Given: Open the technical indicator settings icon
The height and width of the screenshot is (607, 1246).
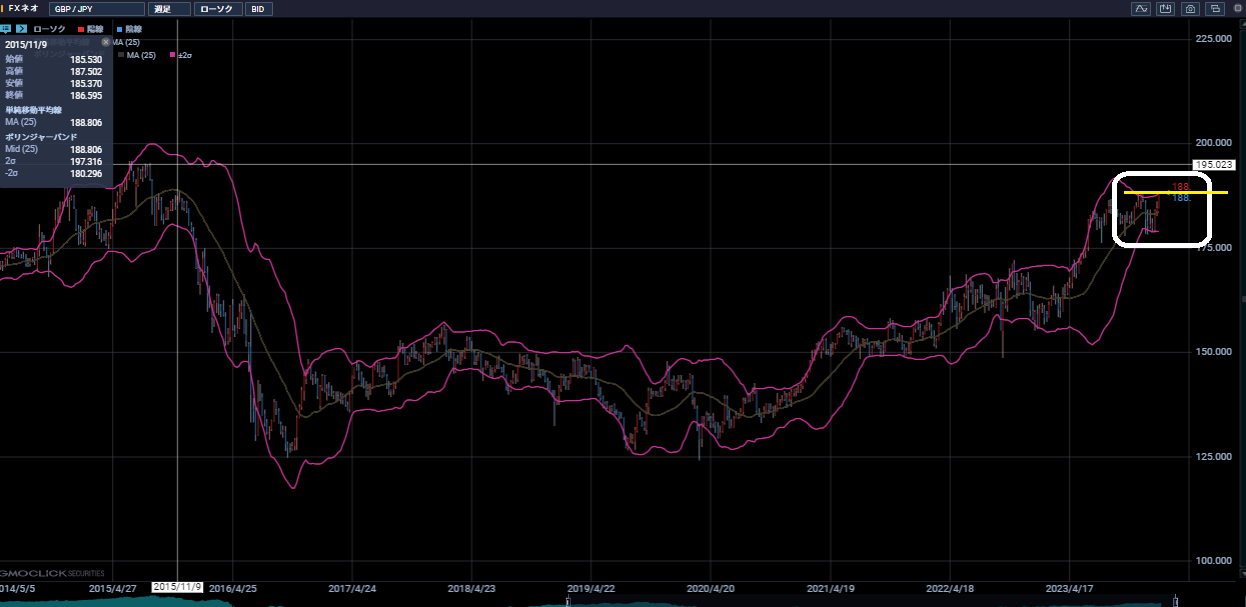Looking at the screenshot, I should (x=1141, y=9).
